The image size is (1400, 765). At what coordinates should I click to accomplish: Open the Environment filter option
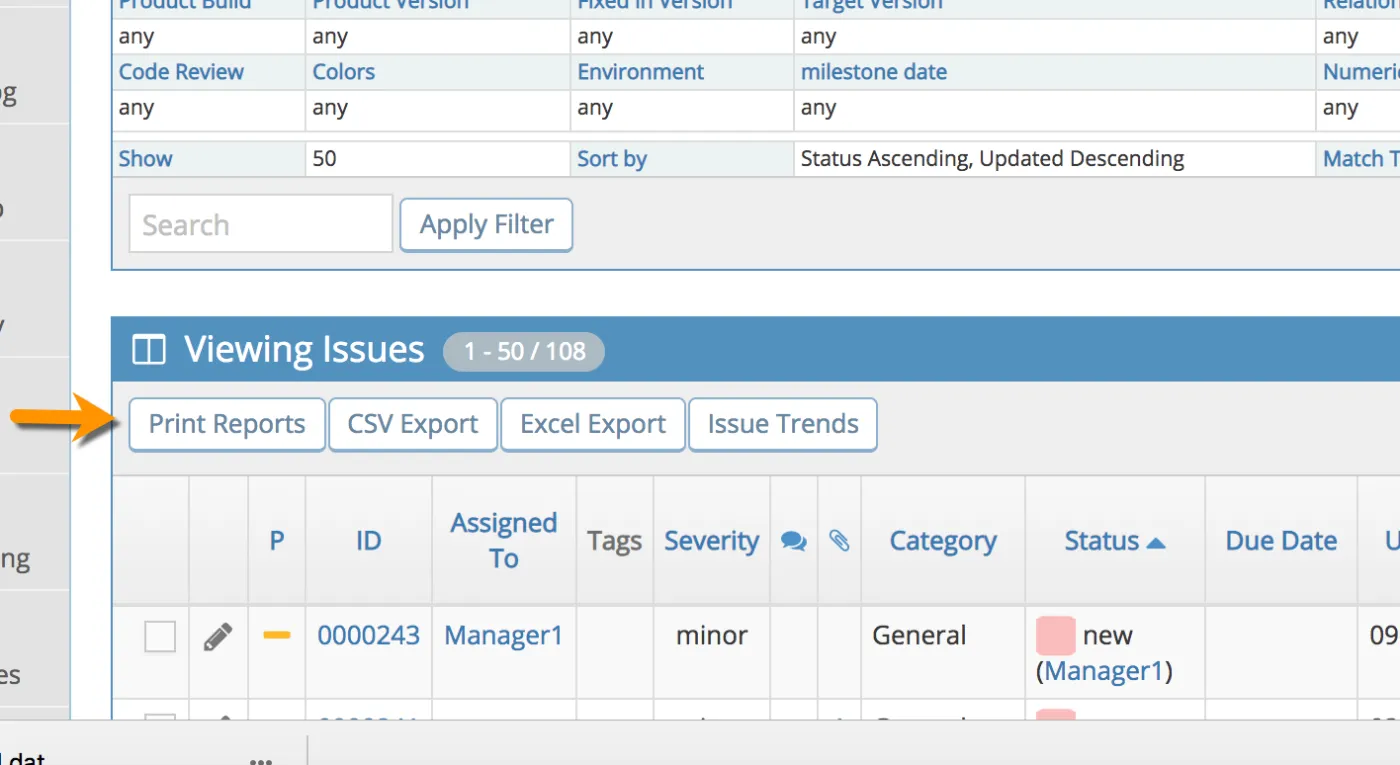pos(641,72)
